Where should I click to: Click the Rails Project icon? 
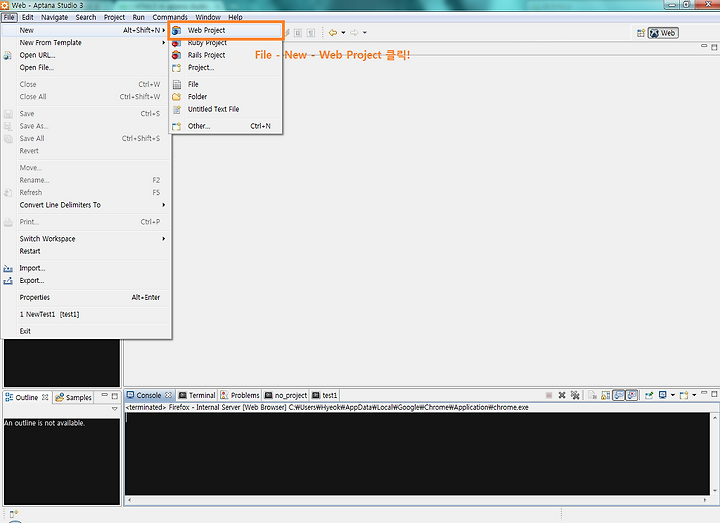176,55
